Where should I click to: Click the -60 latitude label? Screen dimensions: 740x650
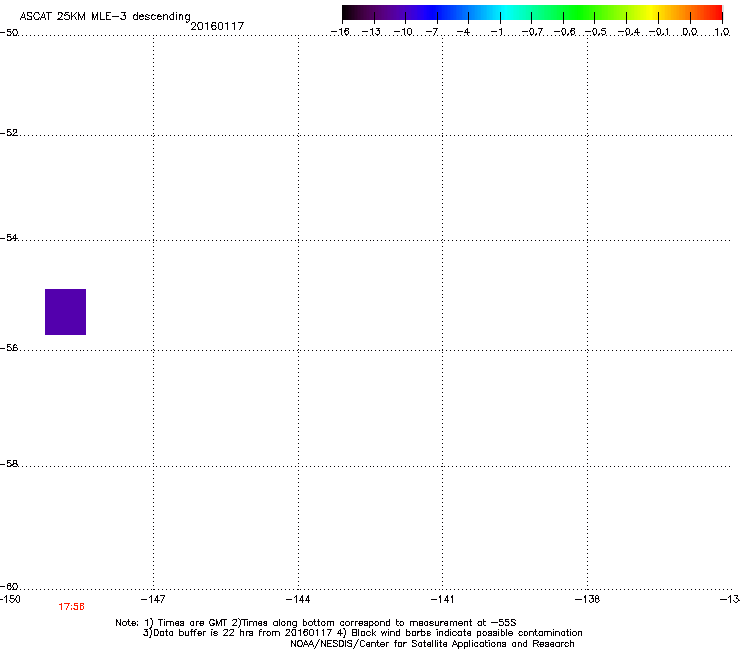pos(9,586)
